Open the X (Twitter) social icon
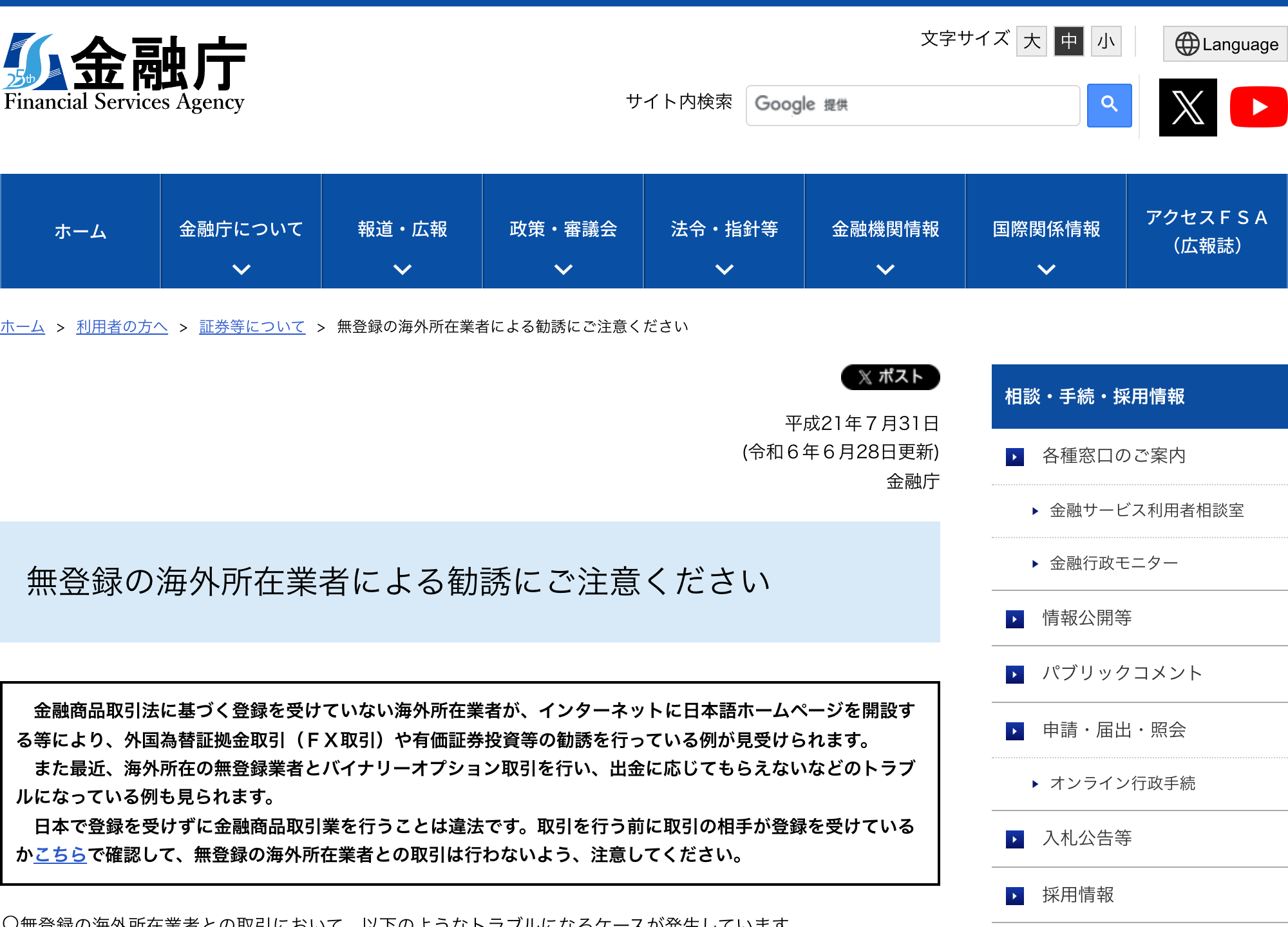 (x=1188, y=107)
